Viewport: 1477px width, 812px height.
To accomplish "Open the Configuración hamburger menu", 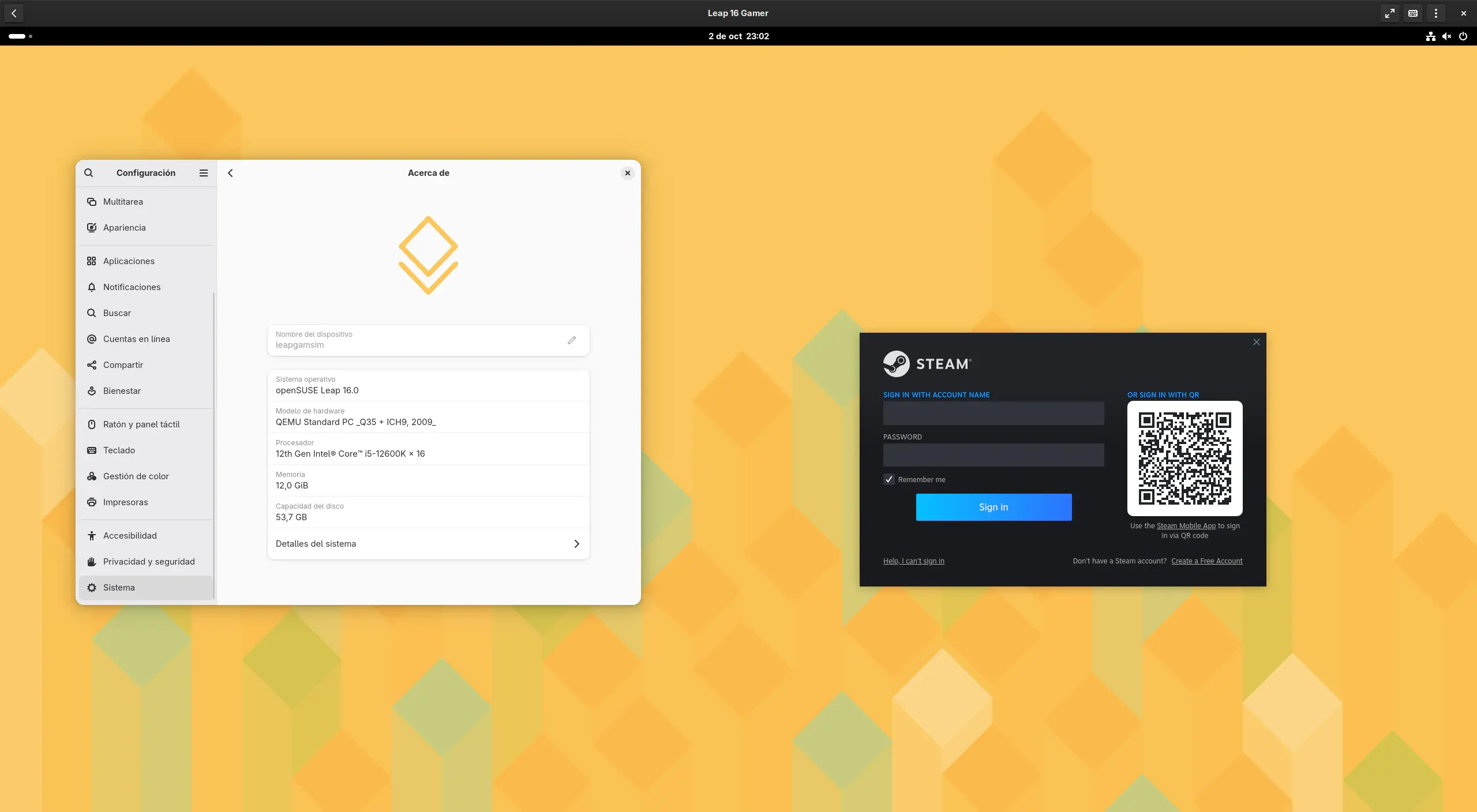I will (x=203, y=173).
